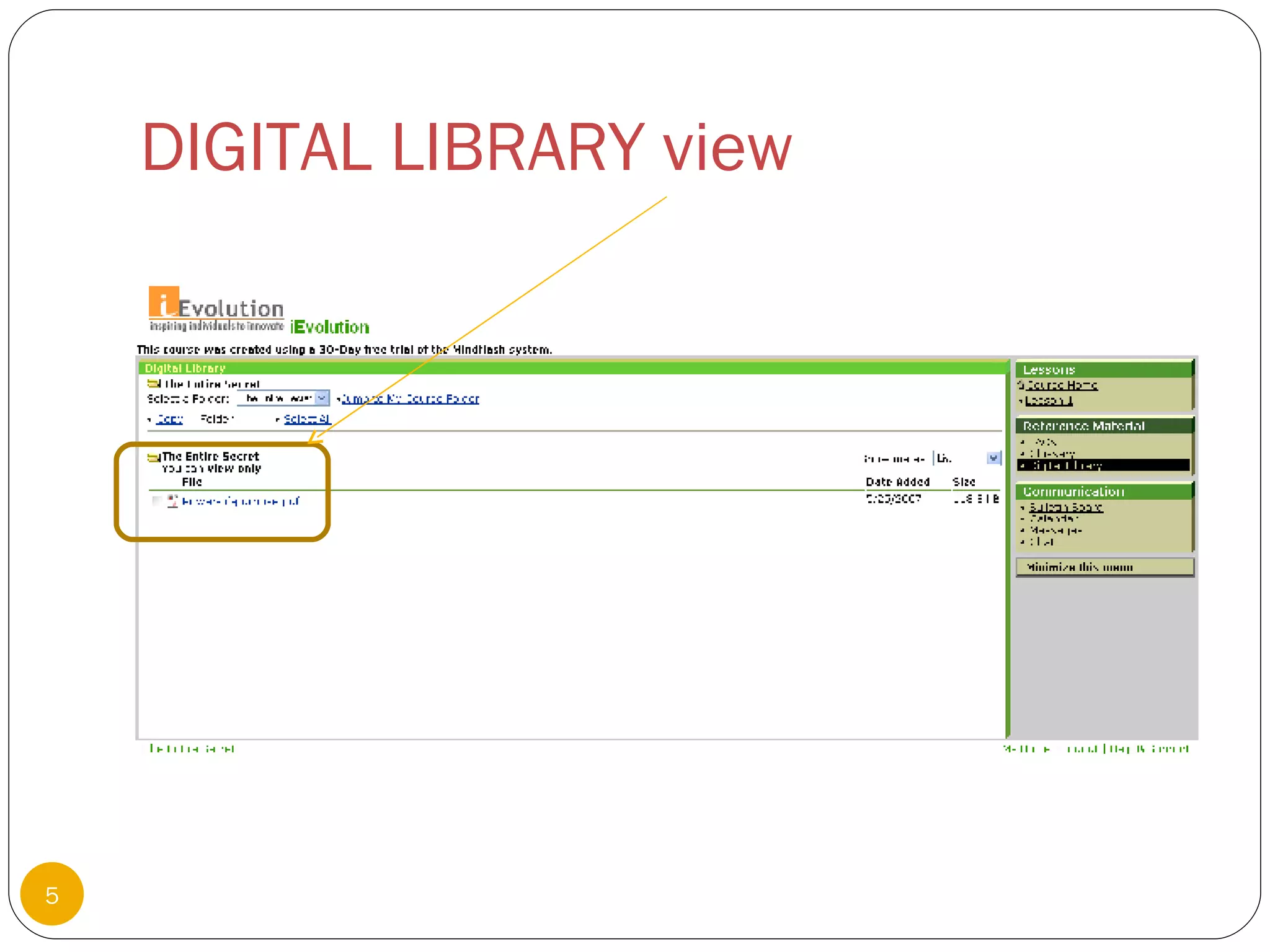Screen dimensions: 1270x952
Task: Open Calendar under Communication
Action: pos(1054,518)
